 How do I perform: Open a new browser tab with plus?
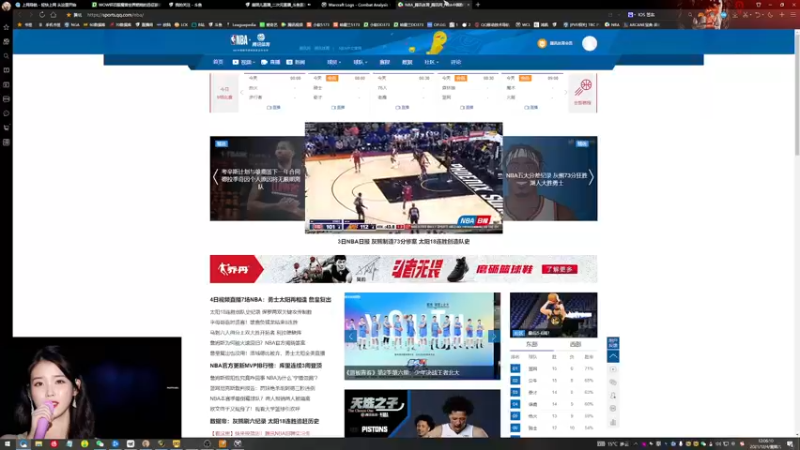[x=478, y=5]
